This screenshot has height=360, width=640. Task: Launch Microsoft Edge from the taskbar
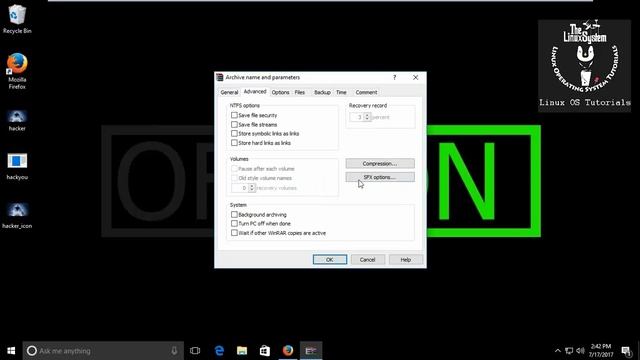219,351
